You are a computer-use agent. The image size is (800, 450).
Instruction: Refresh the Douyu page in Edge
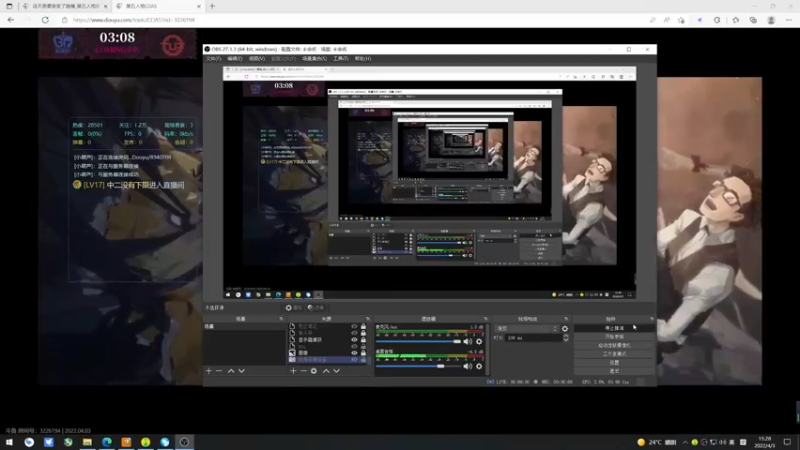[45, 20]
